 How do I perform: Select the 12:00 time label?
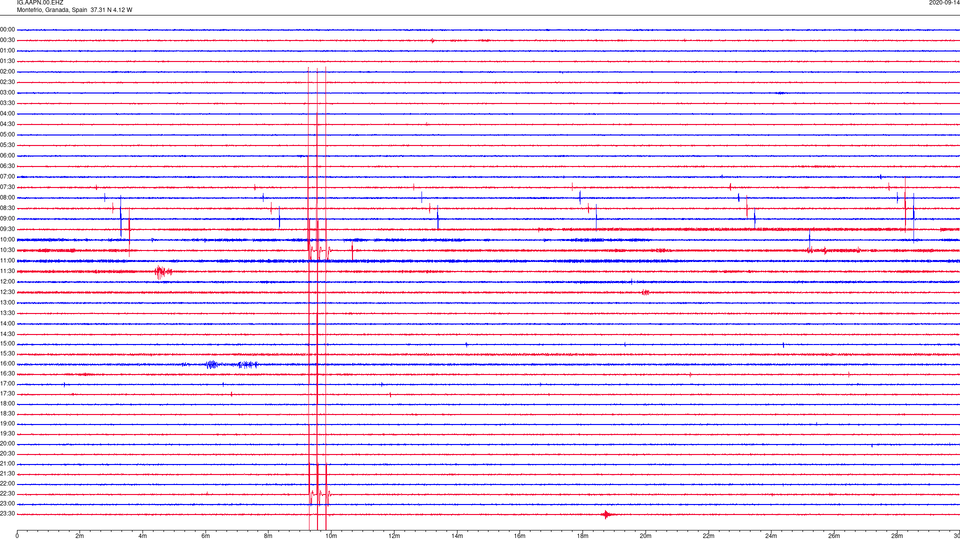pos(7,282)
